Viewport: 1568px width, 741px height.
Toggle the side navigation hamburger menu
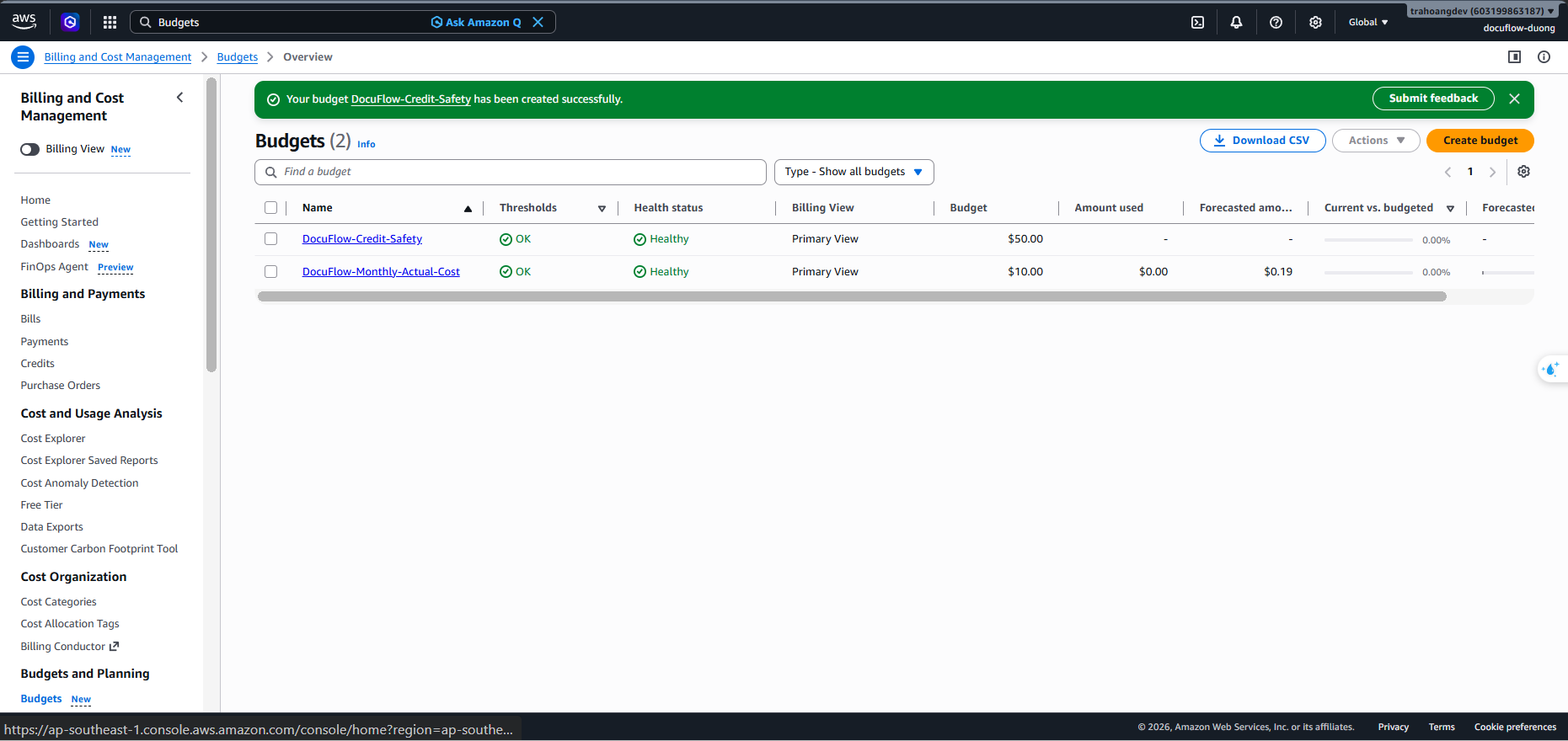coord(23,57)
